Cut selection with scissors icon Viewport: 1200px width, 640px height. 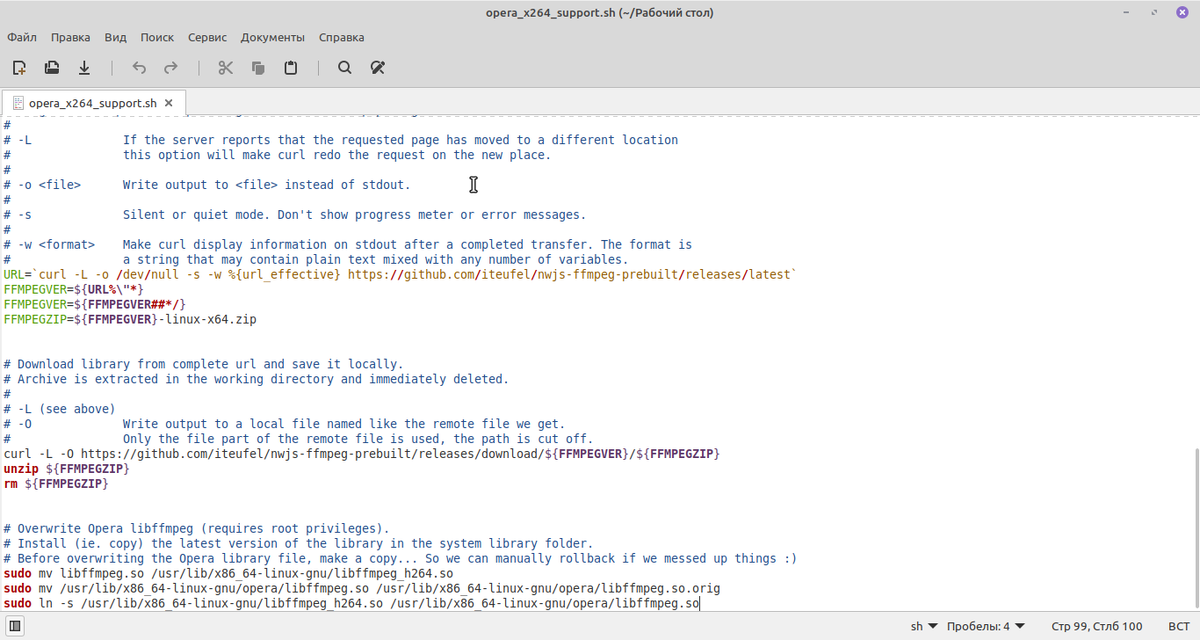225,68
